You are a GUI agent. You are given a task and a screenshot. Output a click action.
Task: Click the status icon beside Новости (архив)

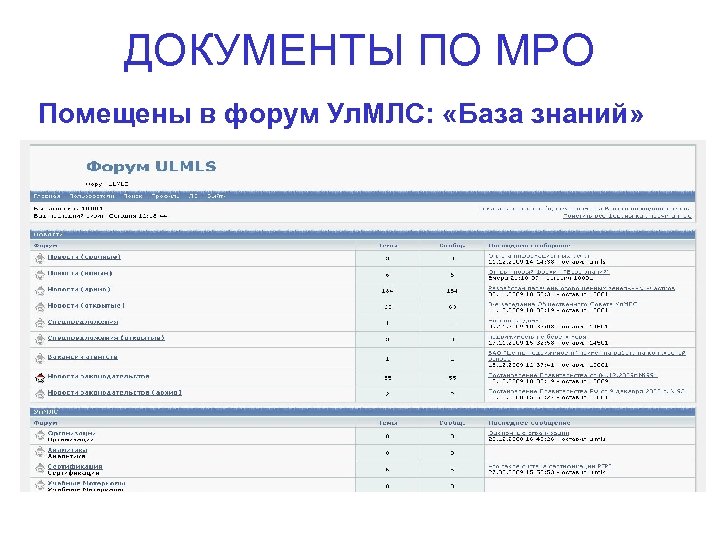pos(40,291)
